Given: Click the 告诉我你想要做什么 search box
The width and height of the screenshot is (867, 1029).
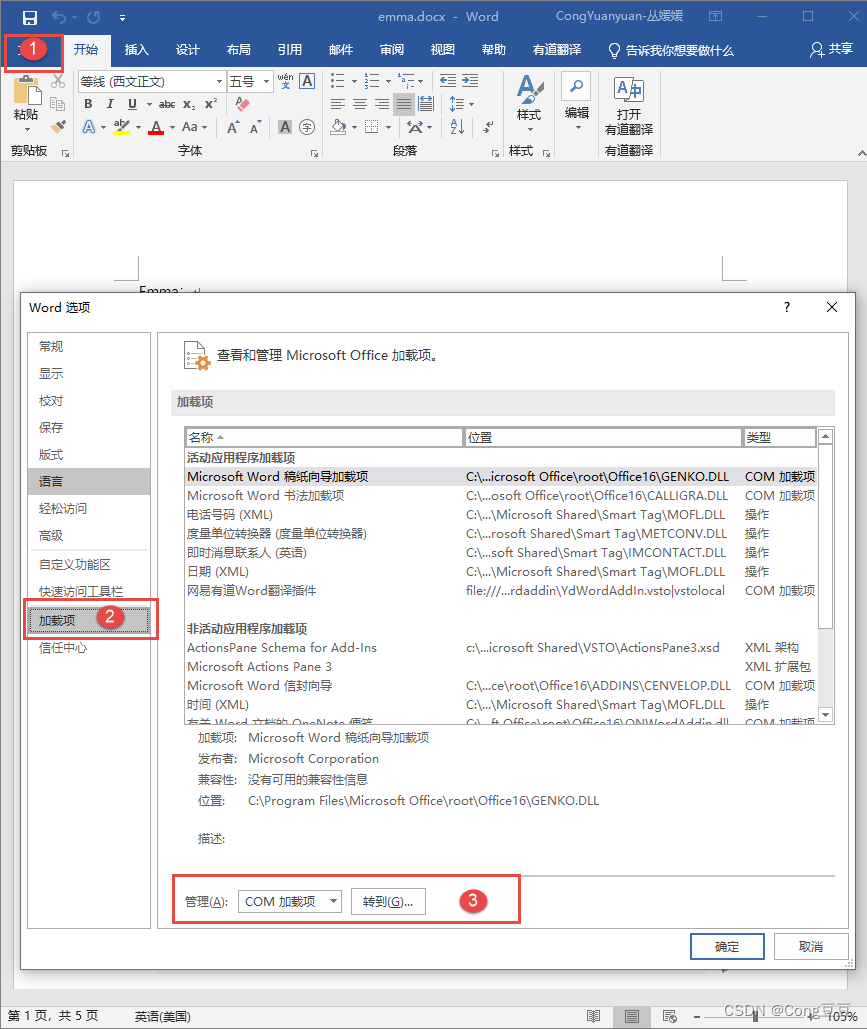Looking at the screenshot, I should pos(671,51).
